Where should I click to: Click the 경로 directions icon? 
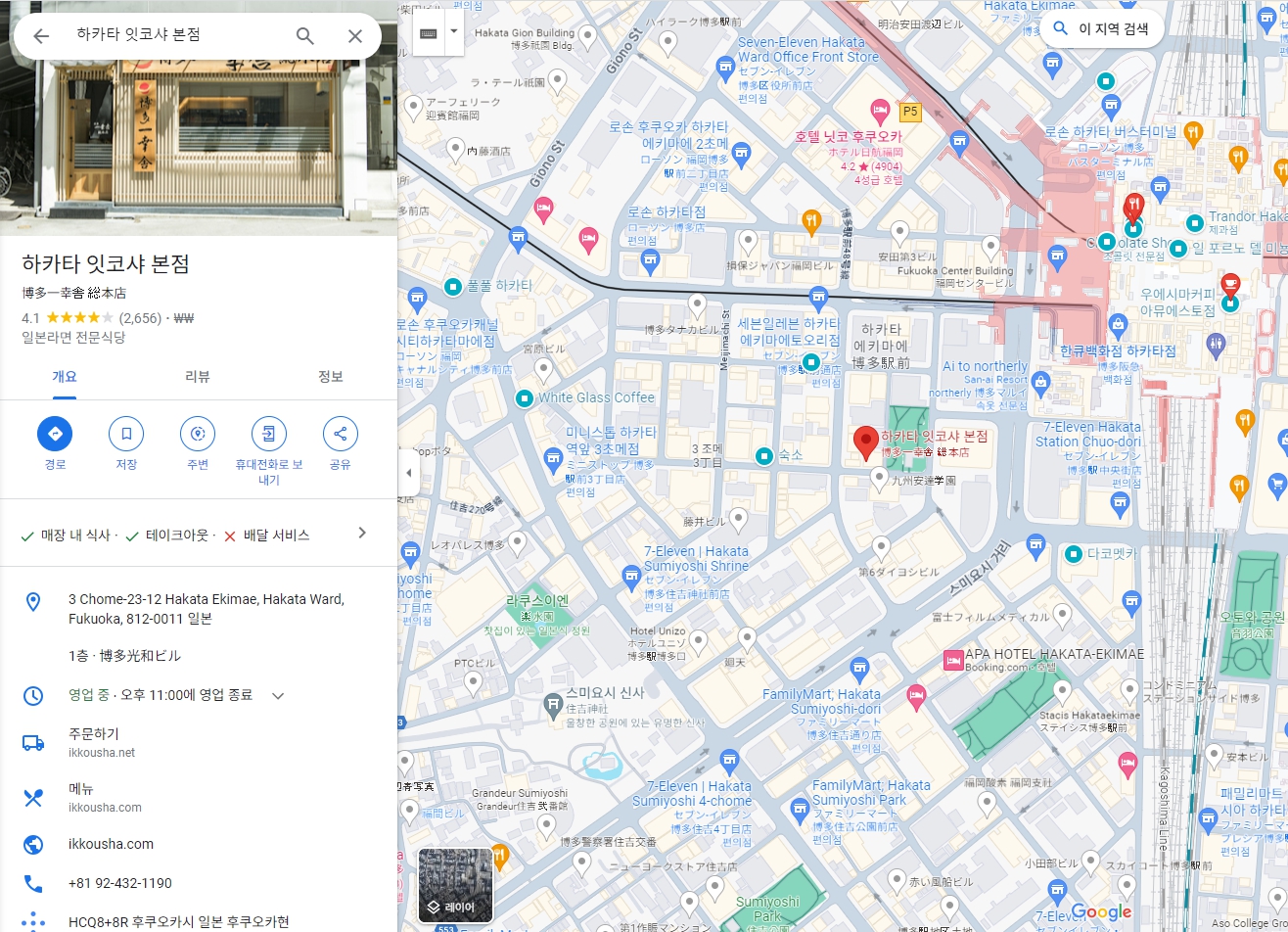click(x=55, y=433)
